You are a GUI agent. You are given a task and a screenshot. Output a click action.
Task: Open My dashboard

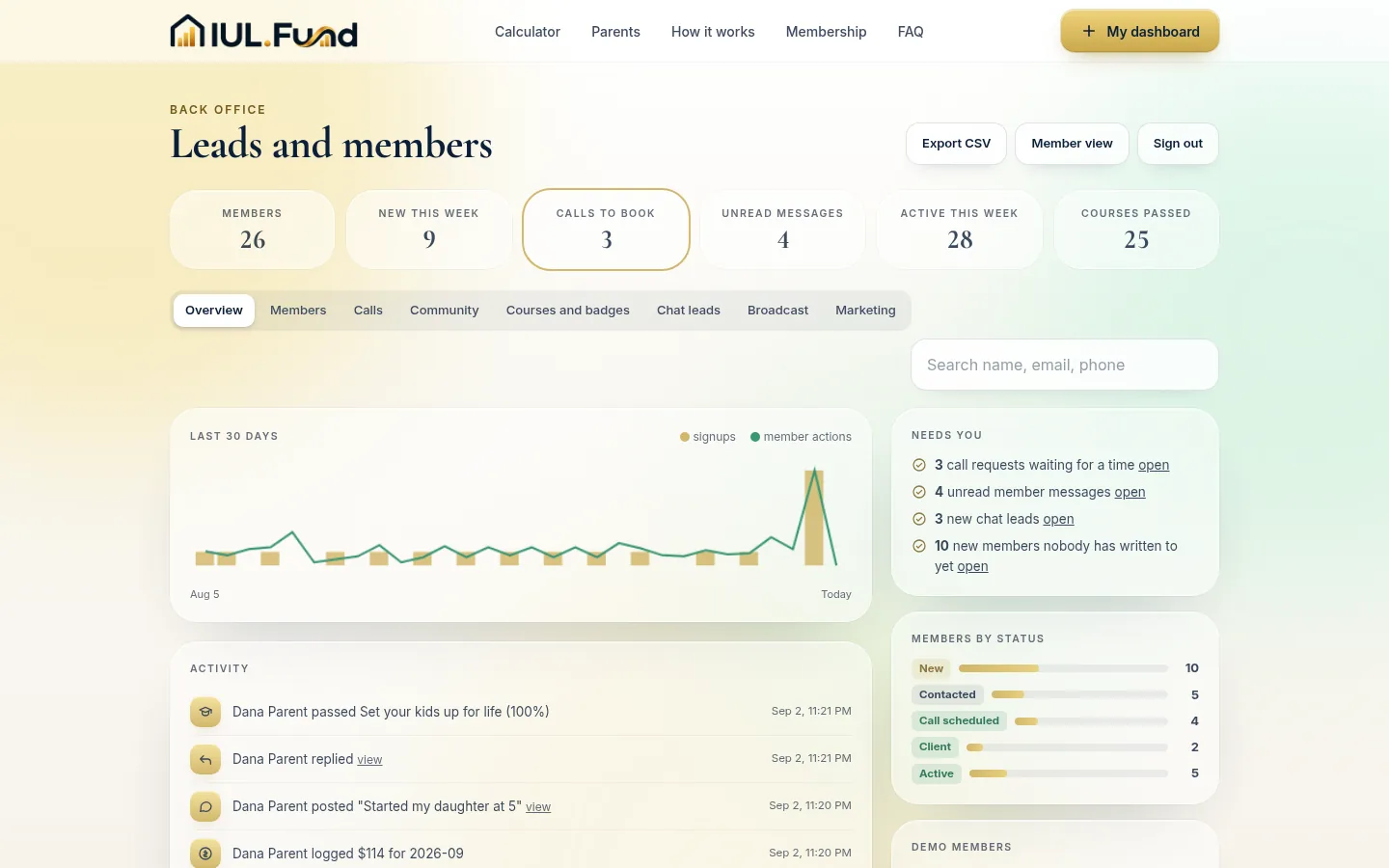click(x=1140, y=31)
